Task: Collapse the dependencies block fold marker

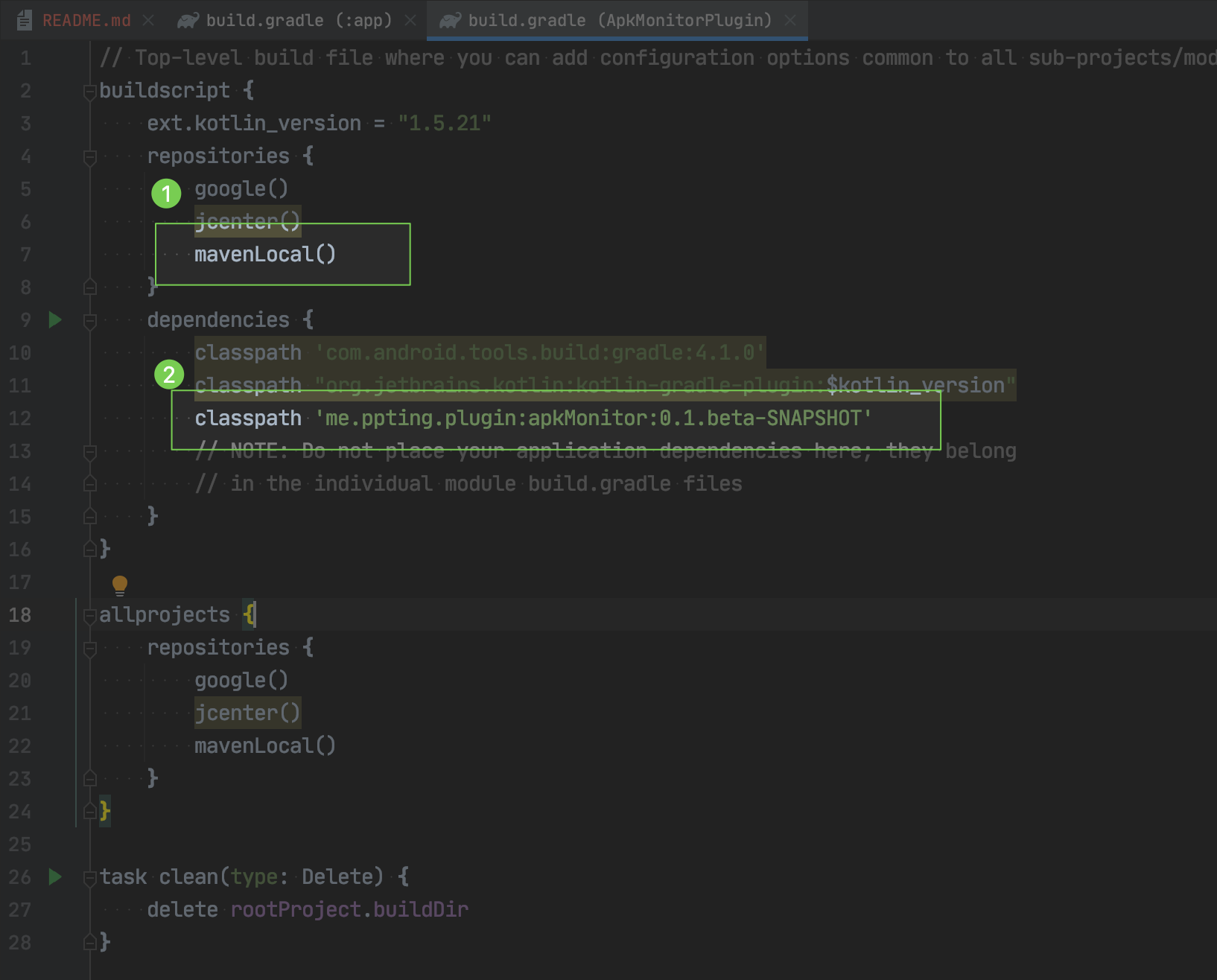Action: coord(89,322)
